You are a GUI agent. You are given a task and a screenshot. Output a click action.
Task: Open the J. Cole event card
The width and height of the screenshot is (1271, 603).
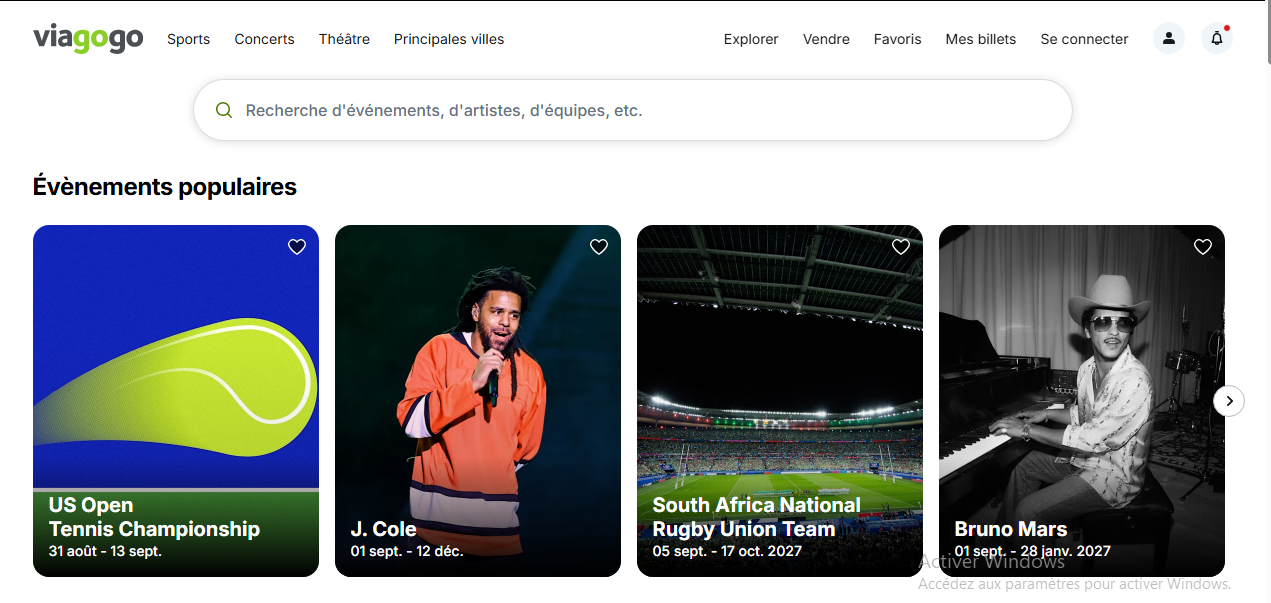478,401
